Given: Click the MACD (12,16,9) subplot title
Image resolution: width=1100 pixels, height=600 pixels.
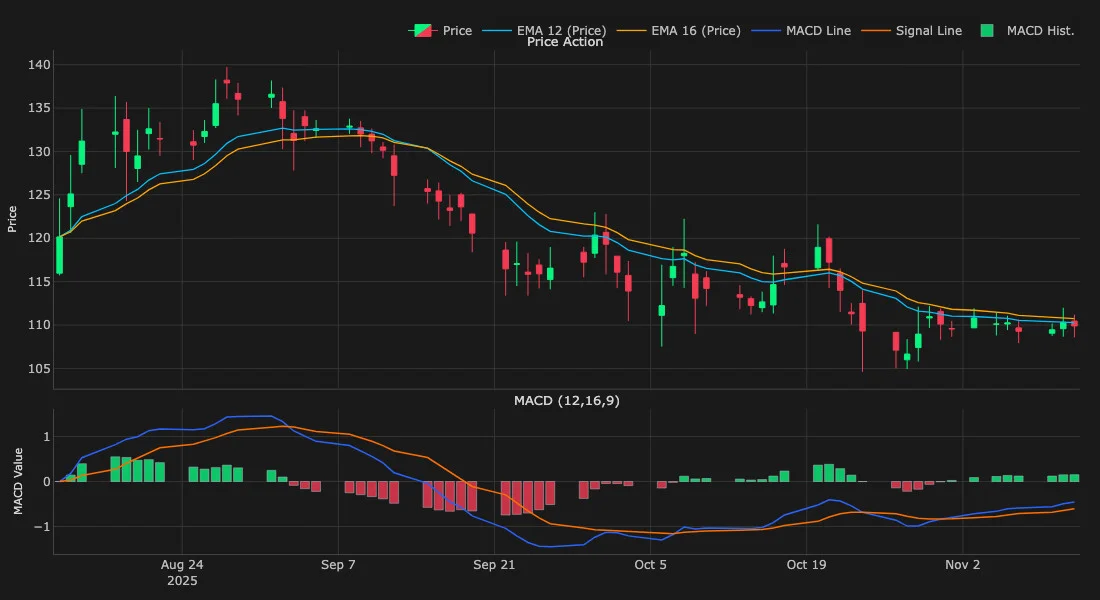Looking at the screenshot, I should coord(567,401).
